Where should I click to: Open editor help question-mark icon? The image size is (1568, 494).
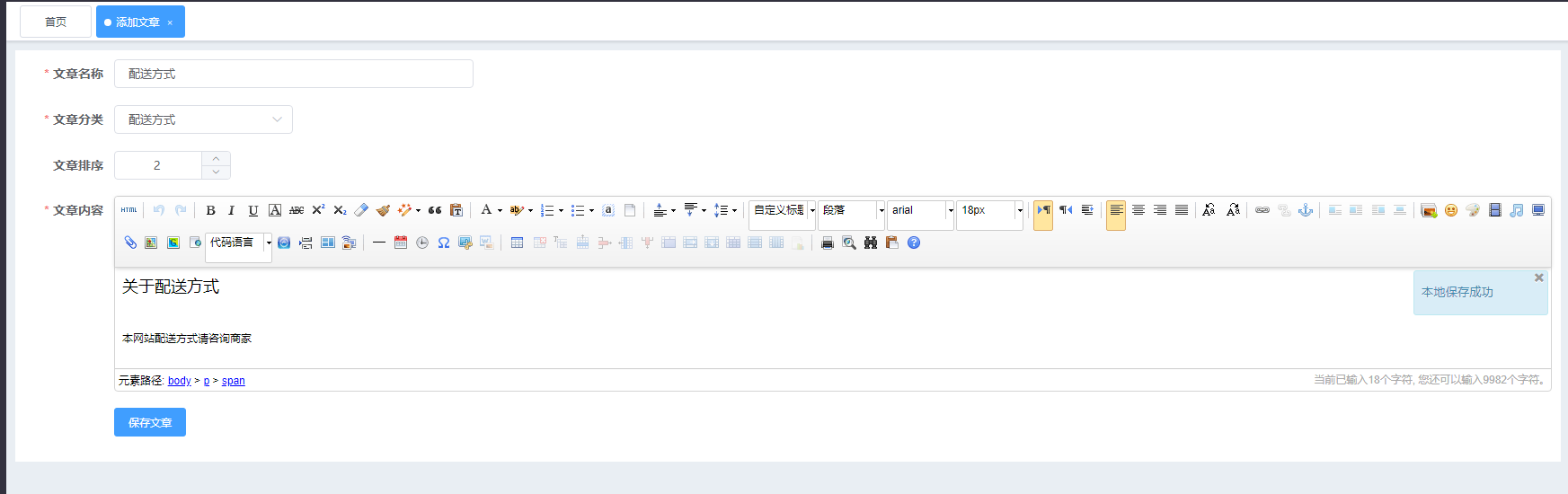(914, 243)
